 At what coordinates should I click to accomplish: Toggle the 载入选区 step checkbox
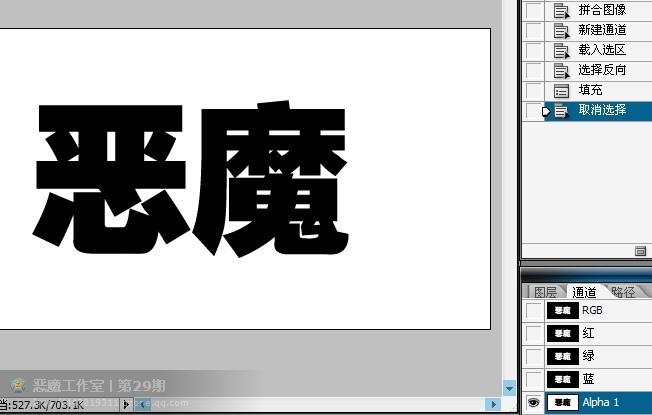tap(533, 50)
